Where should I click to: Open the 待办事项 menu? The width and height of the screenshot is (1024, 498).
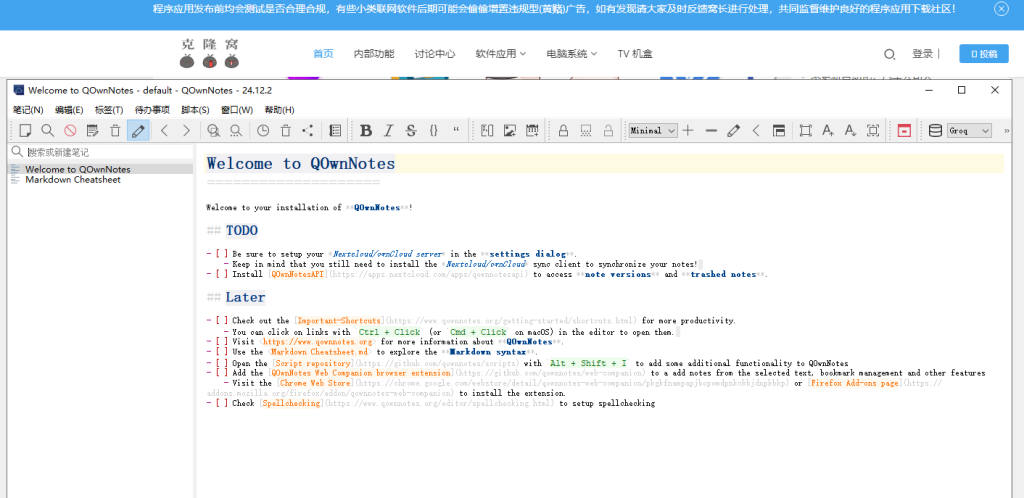(152, 110)
